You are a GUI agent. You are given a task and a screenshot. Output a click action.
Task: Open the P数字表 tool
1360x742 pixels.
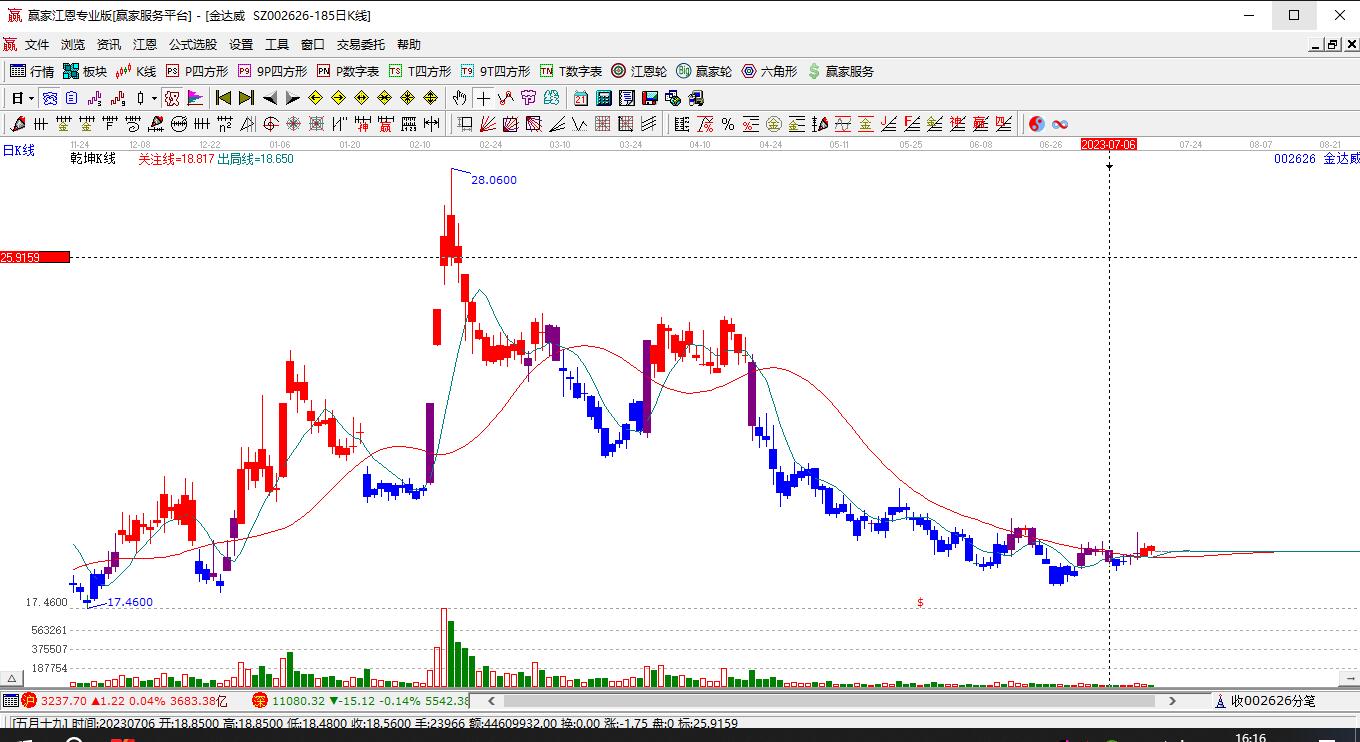click(348, 71)
